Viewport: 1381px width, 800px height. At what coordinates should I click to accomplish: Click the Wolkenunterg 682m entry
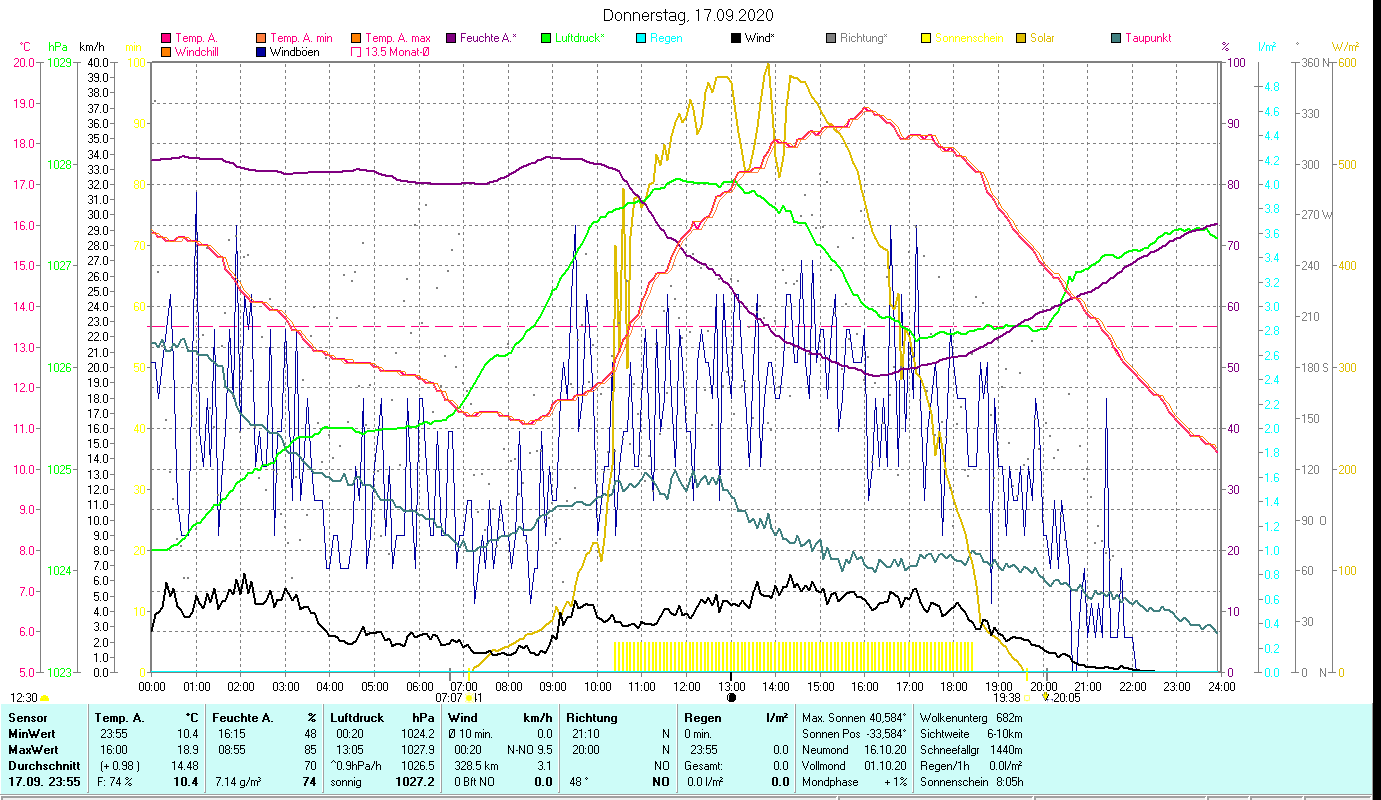point(971,718)
